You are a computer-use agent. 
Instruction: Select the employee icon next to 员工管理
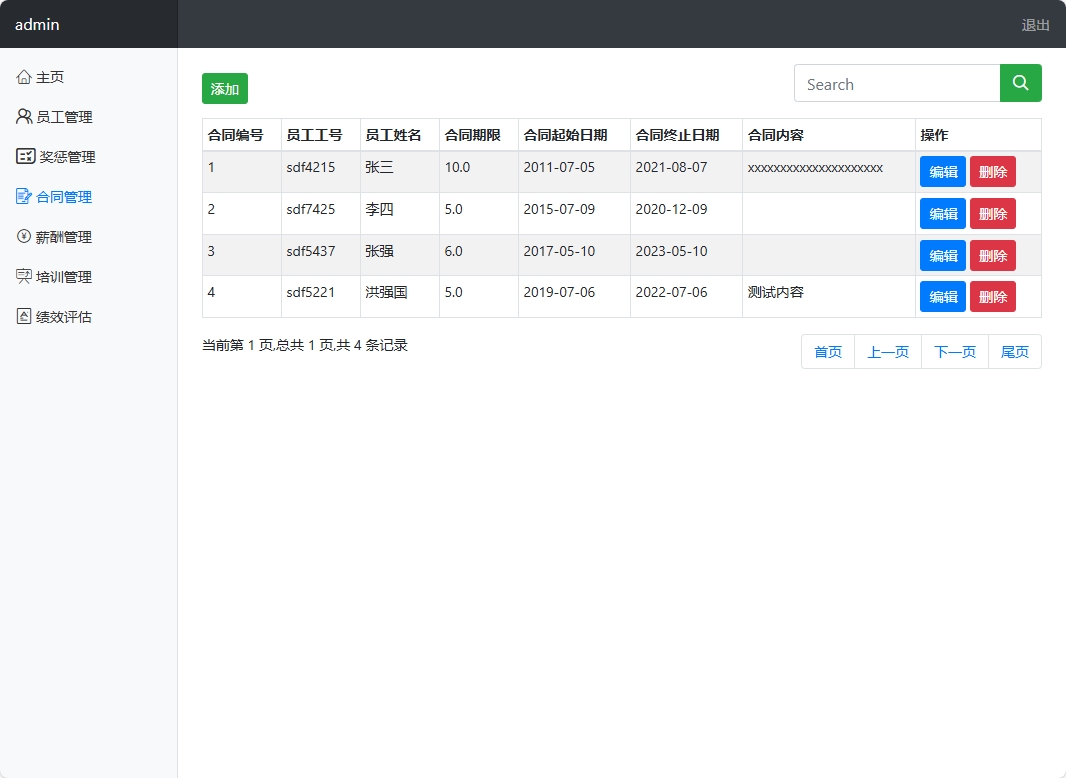24,116
